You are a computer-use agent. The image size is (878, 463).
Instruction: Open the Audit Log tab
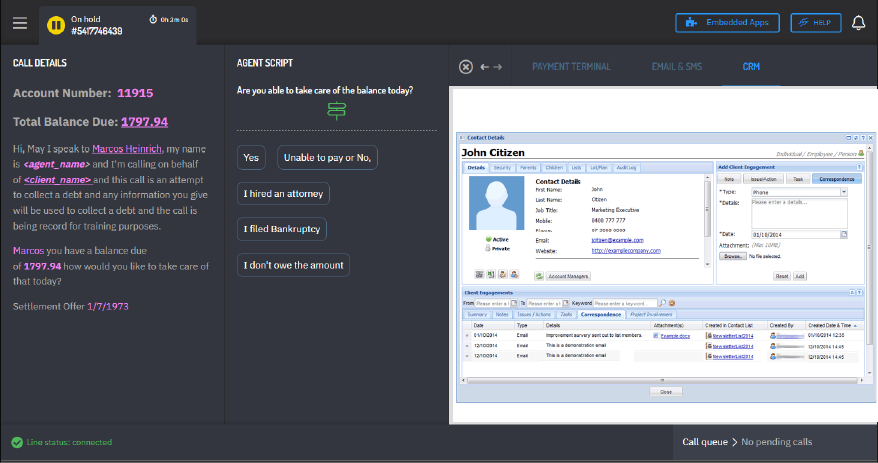[x=626, y=168]
